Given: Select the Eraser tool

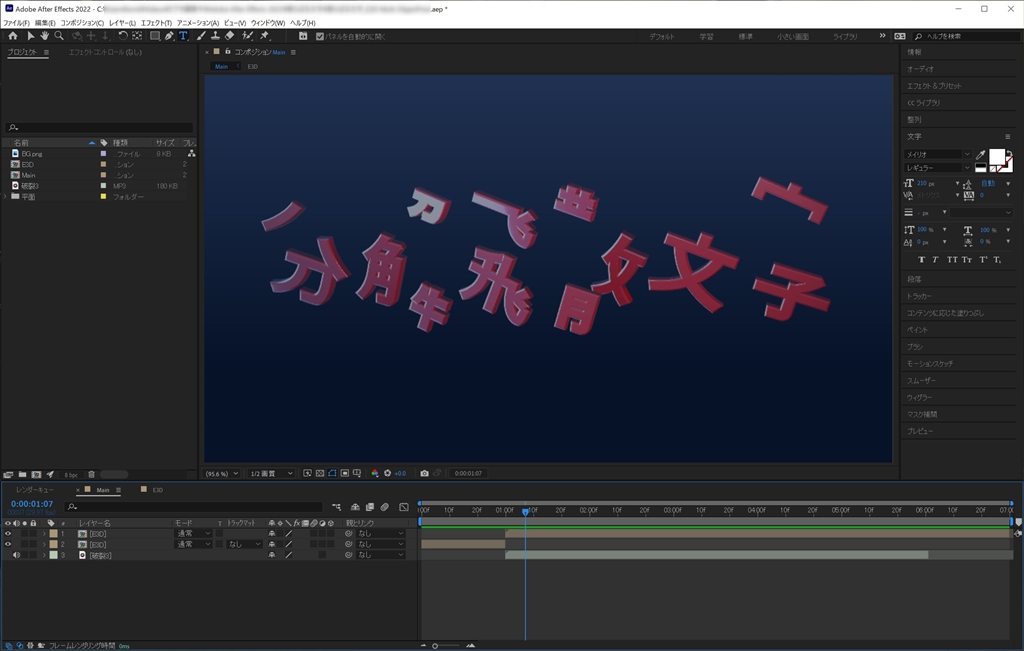Looking at the screenshot, I should click(x=230, y=36).
